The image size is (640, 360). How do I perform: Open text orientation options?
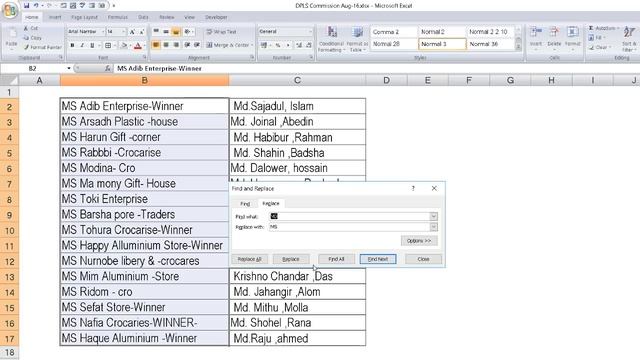188,31
